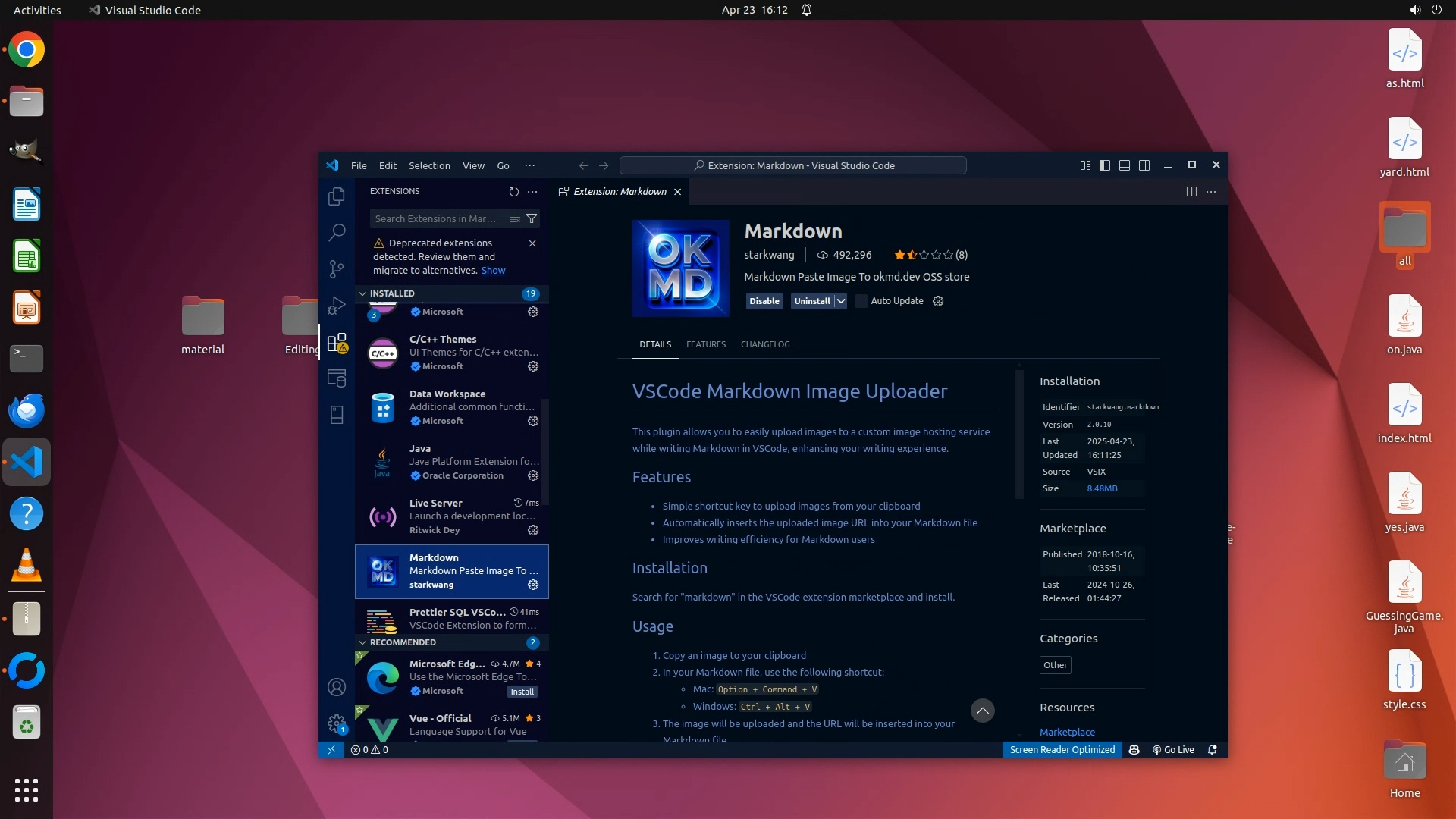Click the filter extensions funnel icon

[532, 218]
